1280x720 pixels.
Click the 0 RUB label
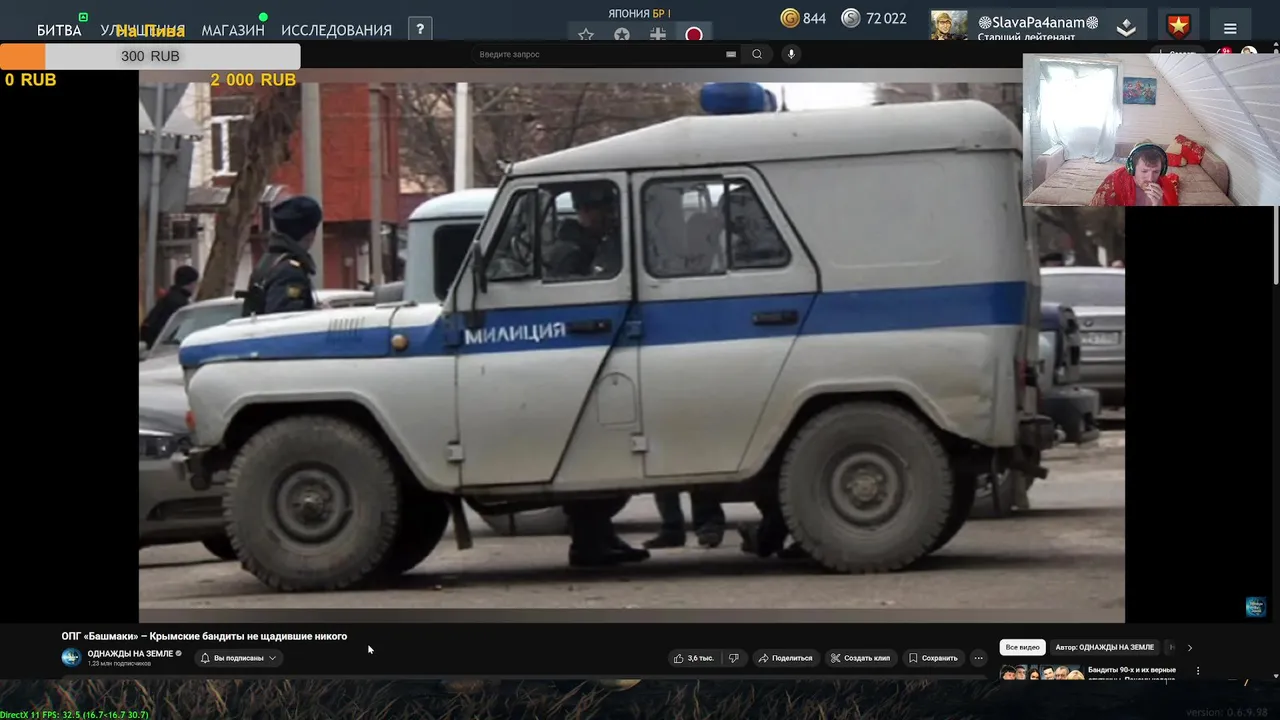[31, 79]
